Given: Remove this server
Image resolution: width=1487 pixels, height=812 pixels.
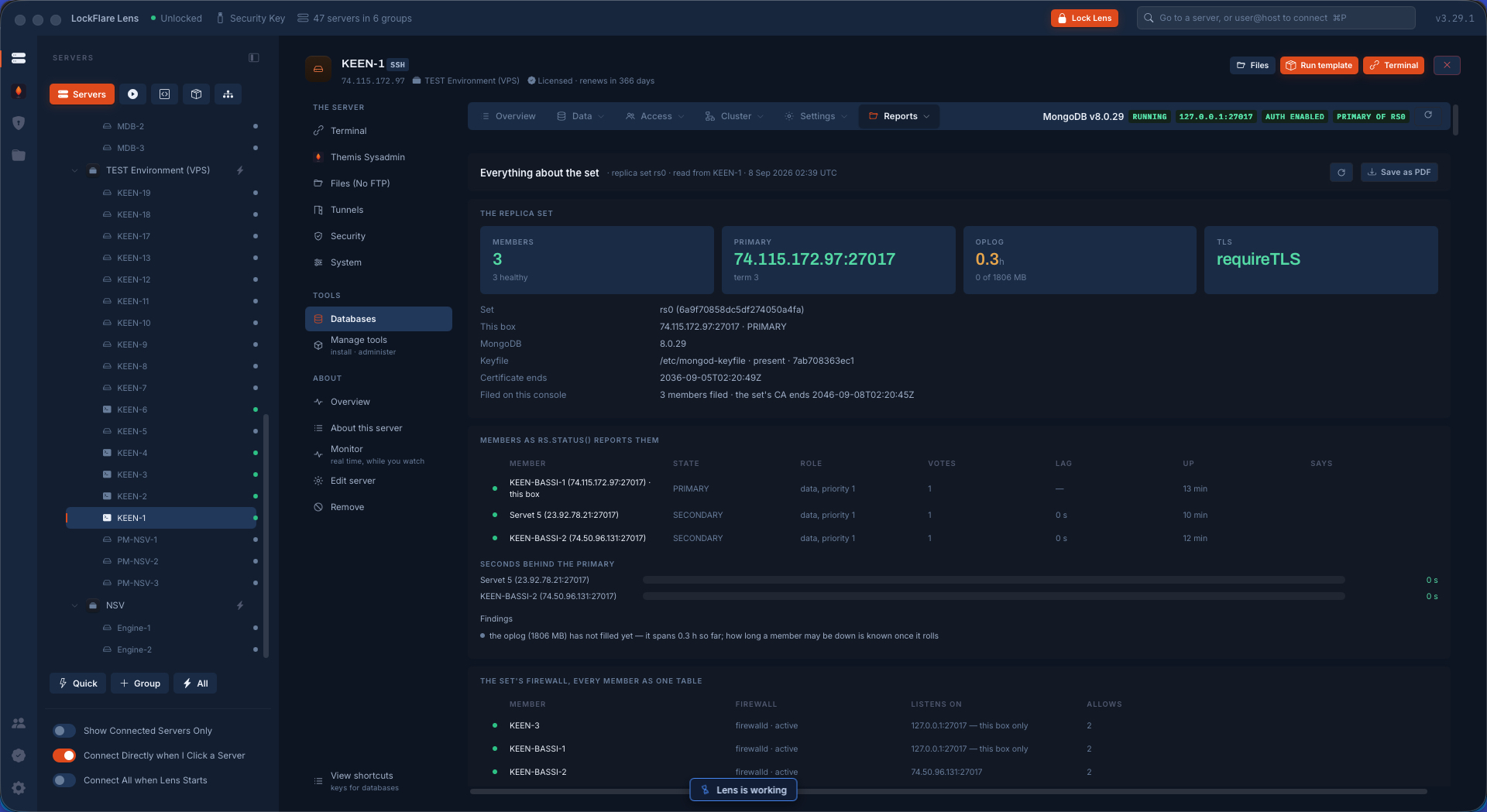Looking at the screenshot, I should pyautogui.click(x=379, y=507).
